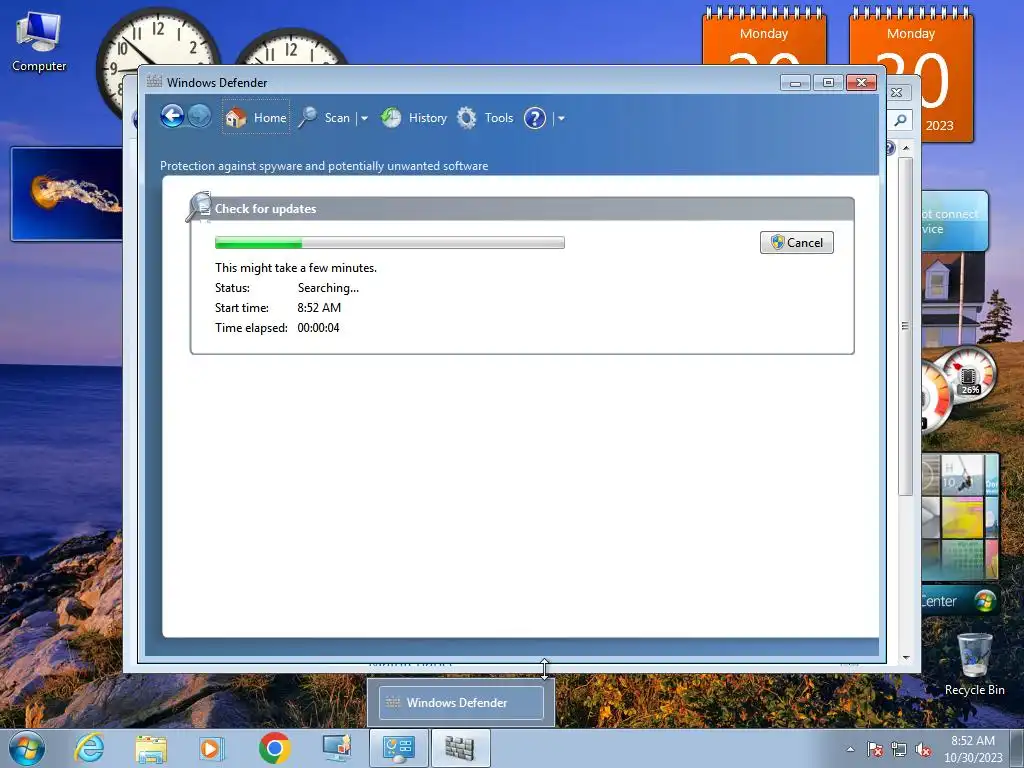This screenshot has height=768, width=1024.
Task: Click the Show desktop button
Action: (x=1017, y=749)
